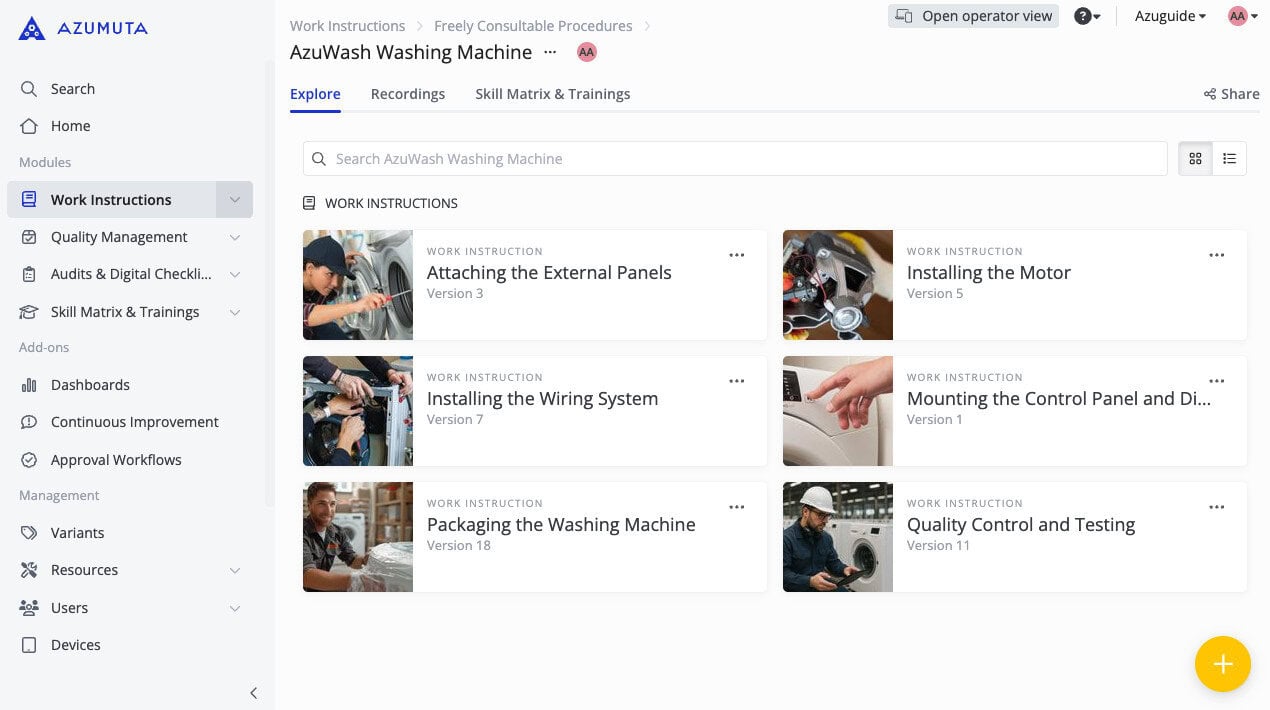Click the Azumuta logo icon
The height and width of the screenshot is (710, 1270).
(32, 28)
